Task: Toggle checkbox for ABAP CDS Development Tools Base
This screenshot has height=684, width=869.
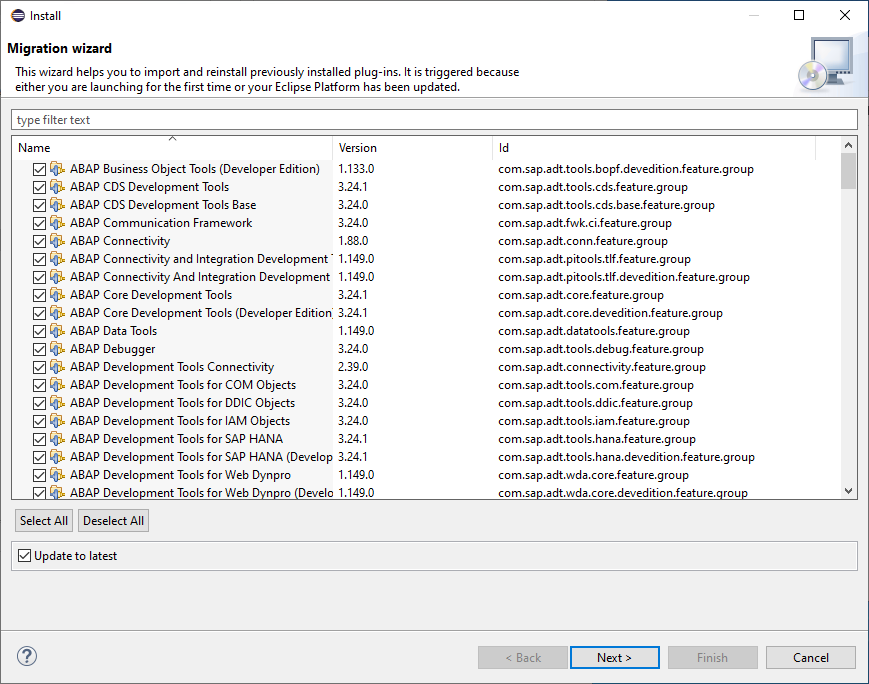Action: (39, 205)
